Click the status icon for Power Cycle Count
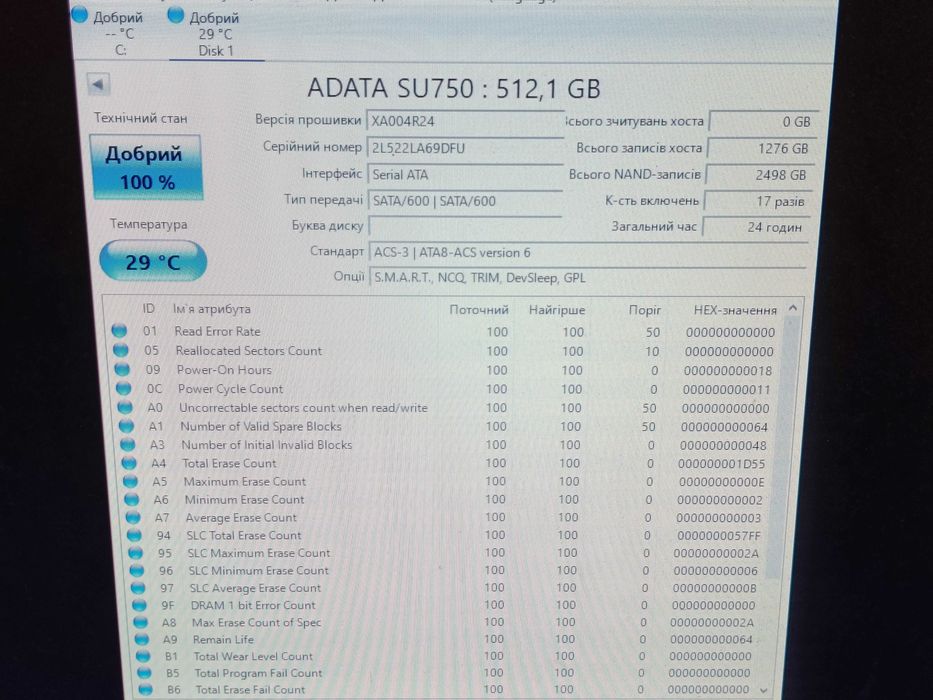Image resolution: width=933 pixels, height=700 pixels. coord(123,388)
